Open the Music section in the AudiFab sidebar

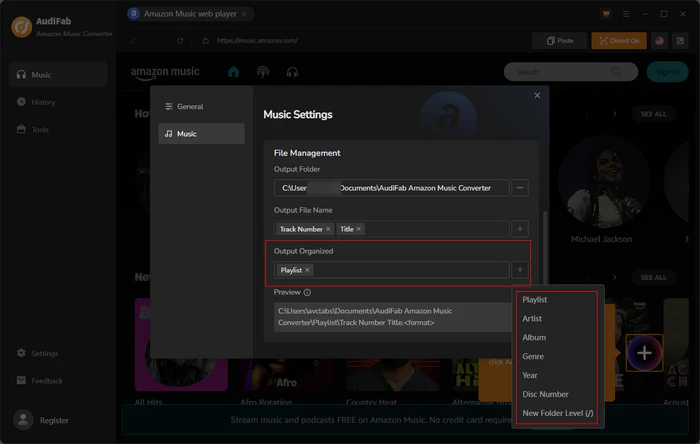point(58,75)
